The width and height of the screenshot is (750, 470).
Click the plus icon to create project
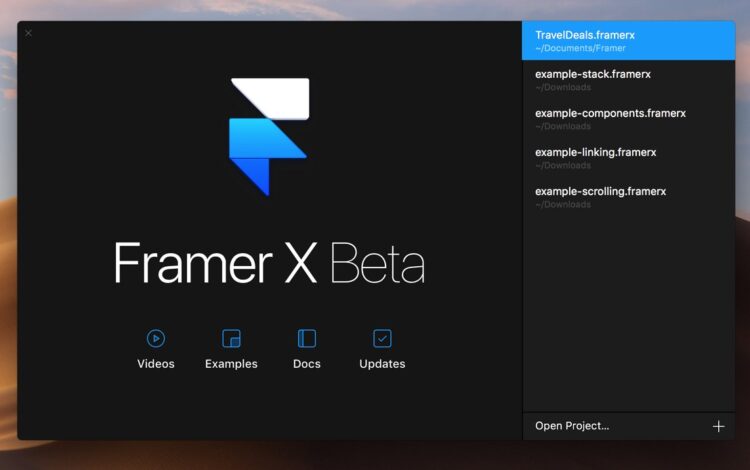pyautogui.click(x=718, y=426)
